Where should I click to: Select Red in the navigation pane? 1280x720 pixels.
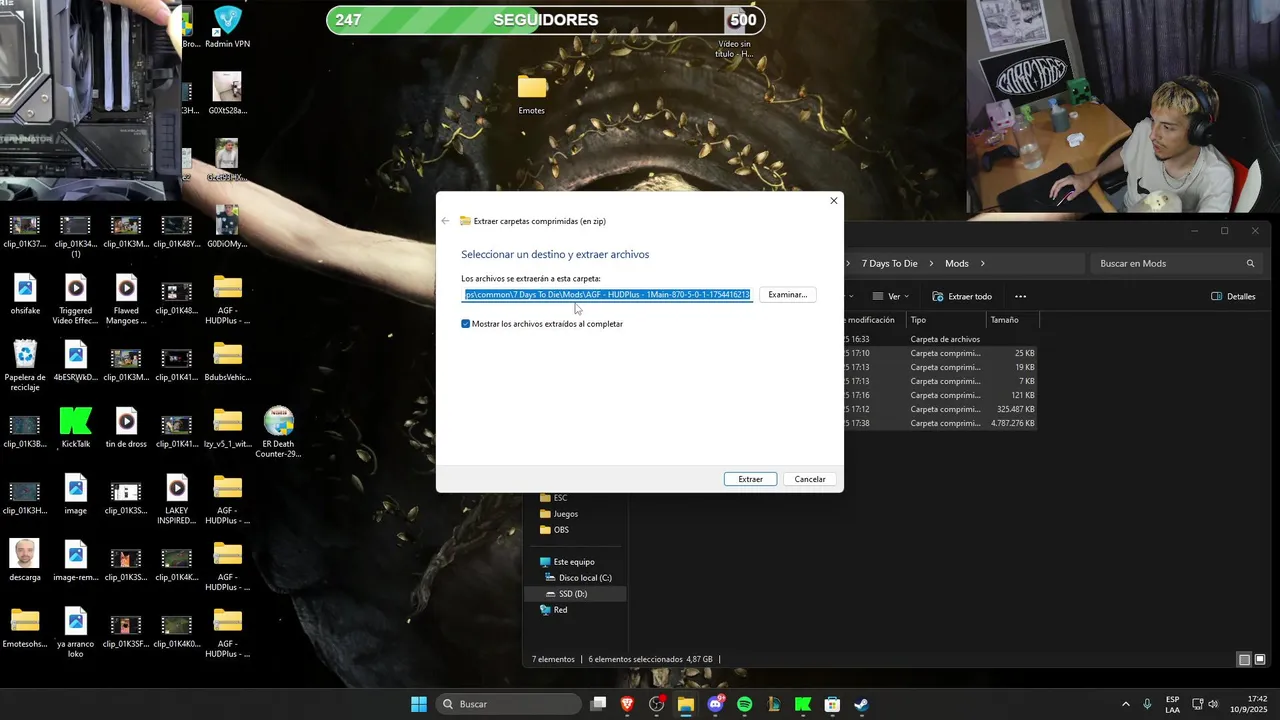click(x=553, y=610)
